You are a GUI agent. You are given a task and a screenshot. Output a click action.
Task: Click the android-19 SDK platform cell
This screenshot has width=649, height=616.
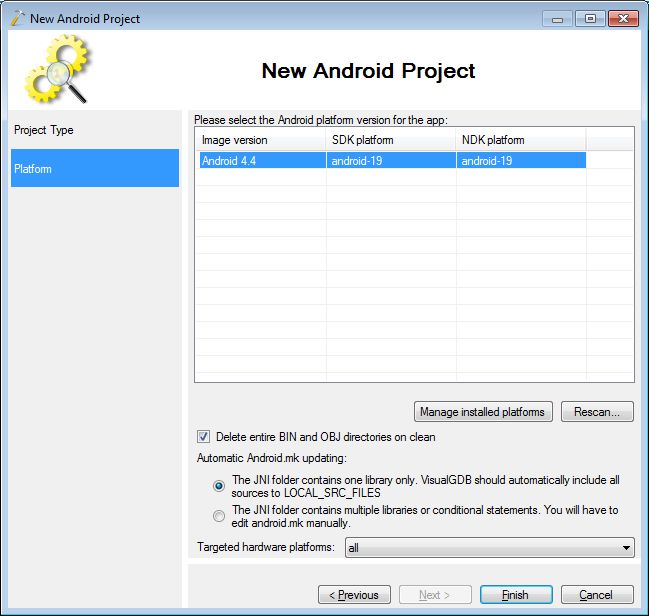(391, 161)
